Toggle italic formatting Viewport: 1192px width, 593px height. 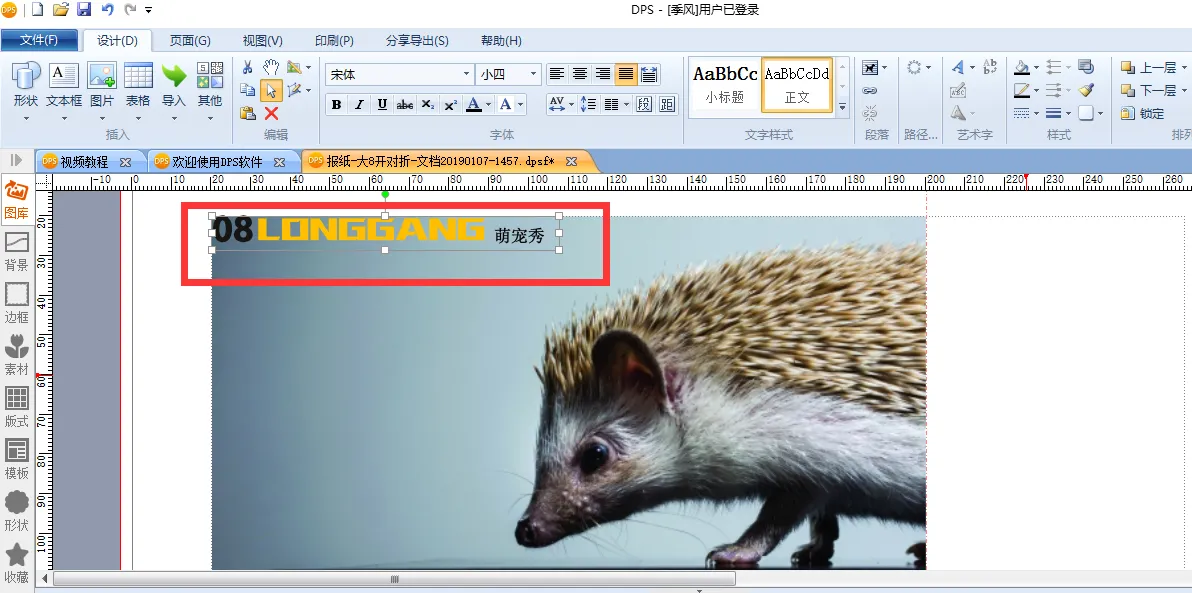click(x=360, y=105)
